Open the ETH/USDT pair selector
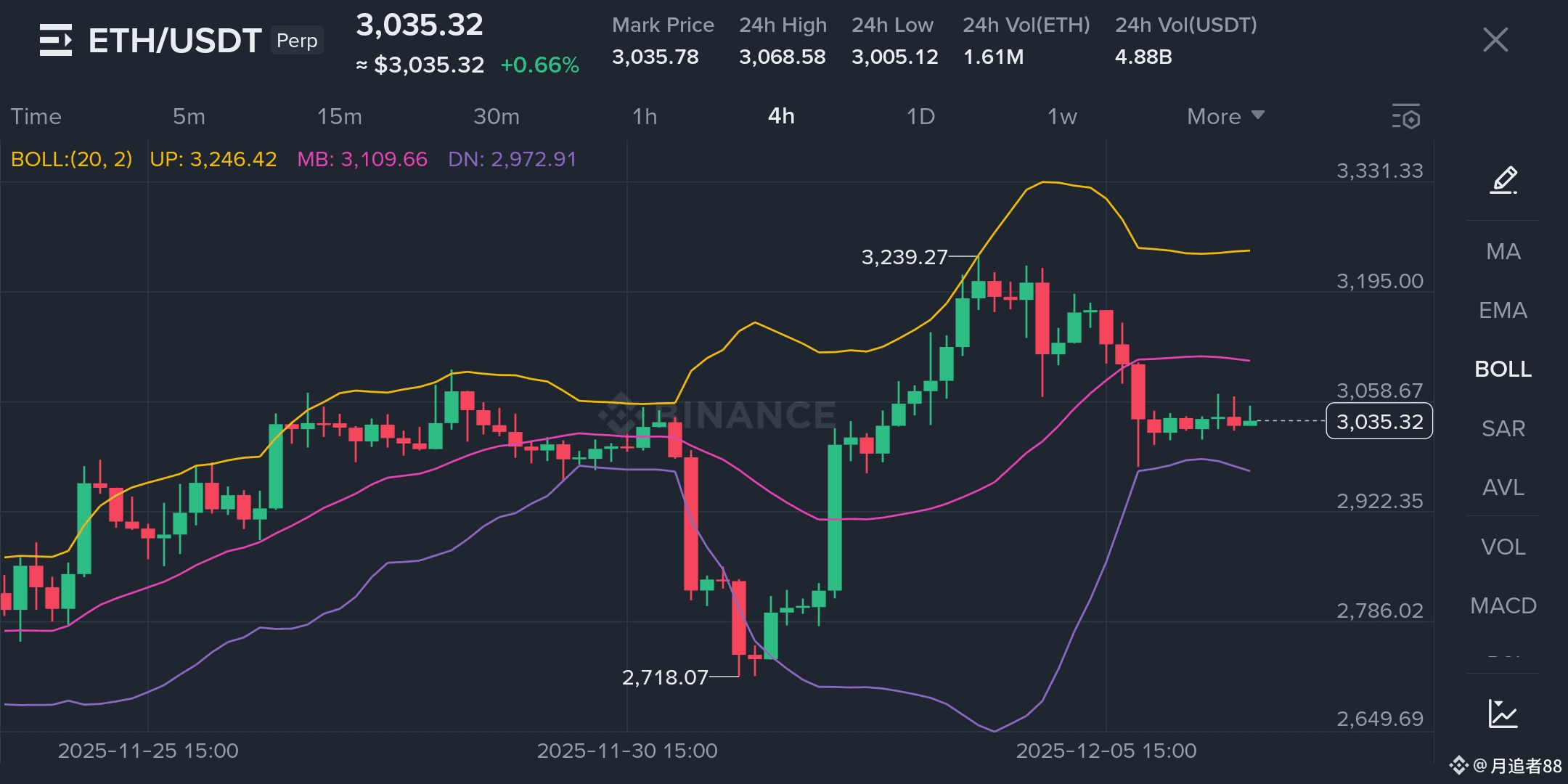The height and width of the screenshot is (784, 1568). coord(174,40)
